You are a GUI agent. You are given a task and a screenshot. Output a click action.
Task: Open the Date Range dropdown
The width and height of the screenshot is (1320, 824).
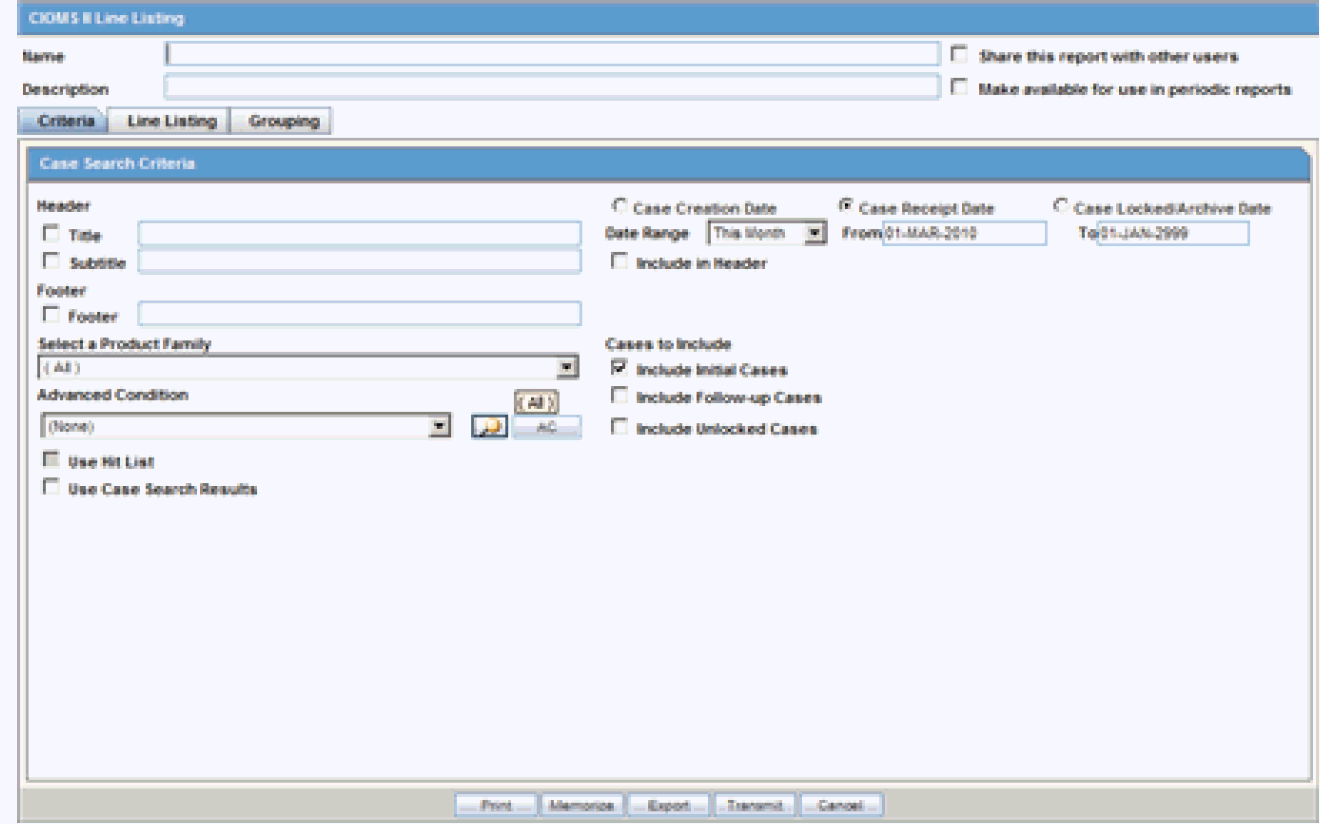[765, 234]
